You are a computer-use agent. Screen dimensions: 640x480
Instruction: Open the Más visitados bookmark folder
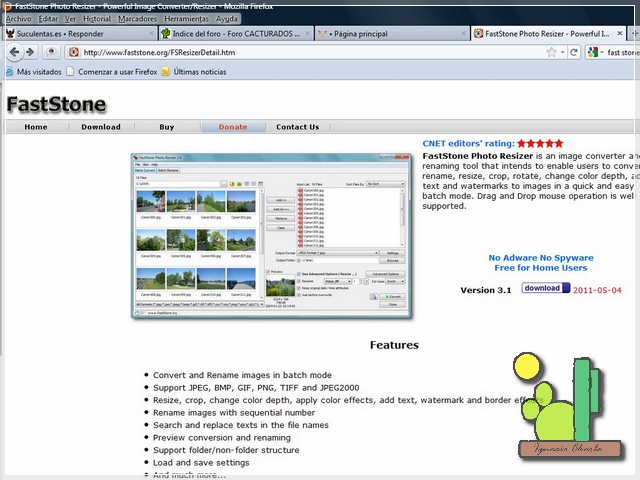[x=34, y=72]
